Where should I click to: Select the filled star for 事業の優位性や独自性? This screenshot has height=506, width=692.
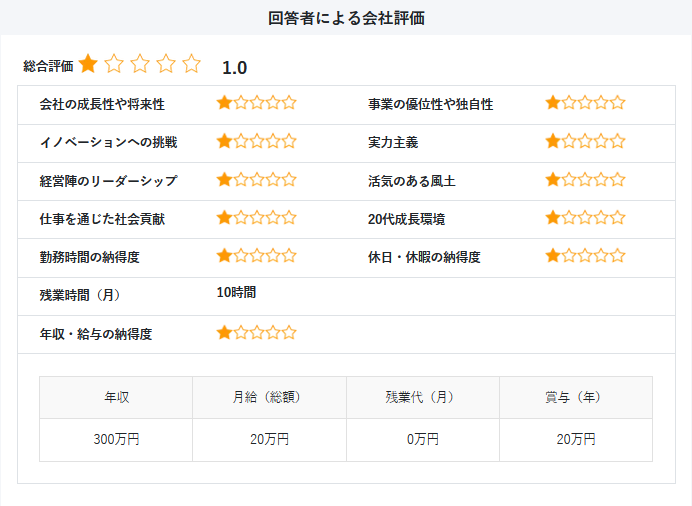(553, 103)
